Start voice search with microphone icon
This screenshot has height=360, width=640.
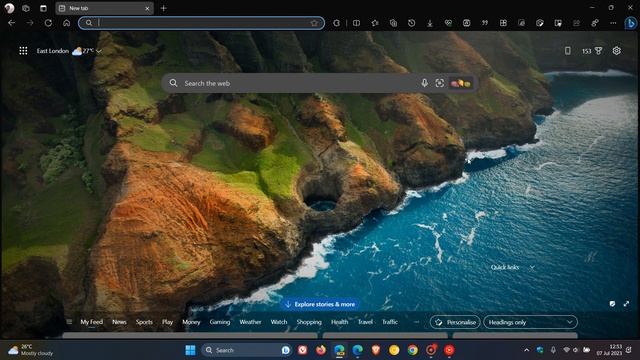point(424,83)
